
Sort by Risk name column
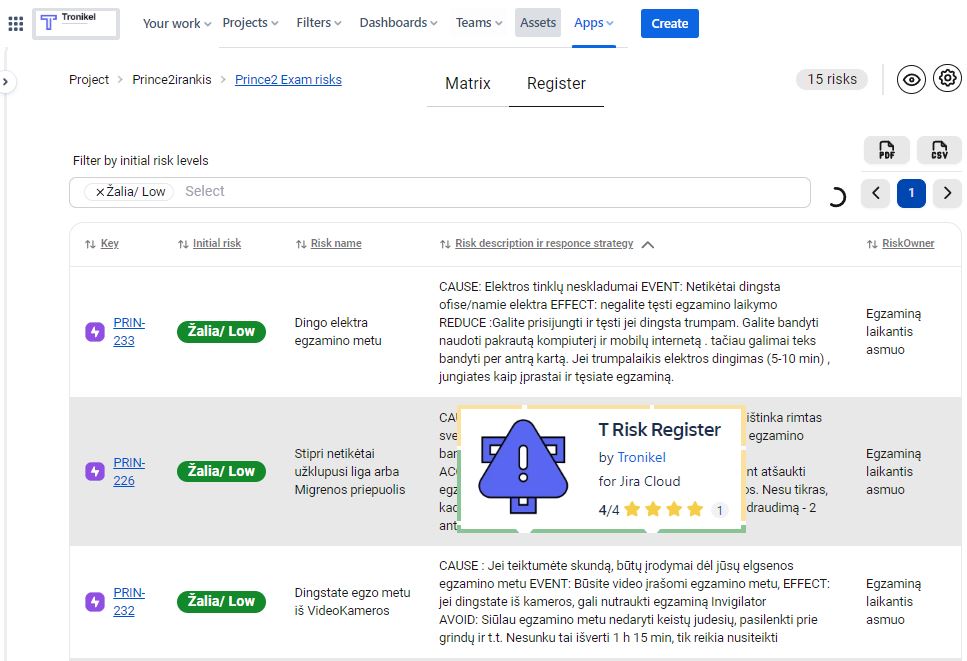pos(329,244)
